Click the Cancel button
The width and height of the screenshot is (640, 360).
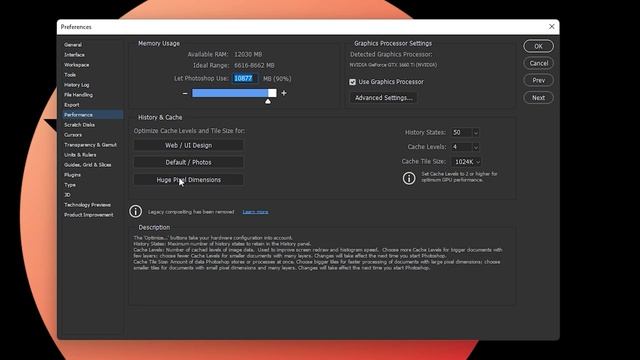click(538, 63)
